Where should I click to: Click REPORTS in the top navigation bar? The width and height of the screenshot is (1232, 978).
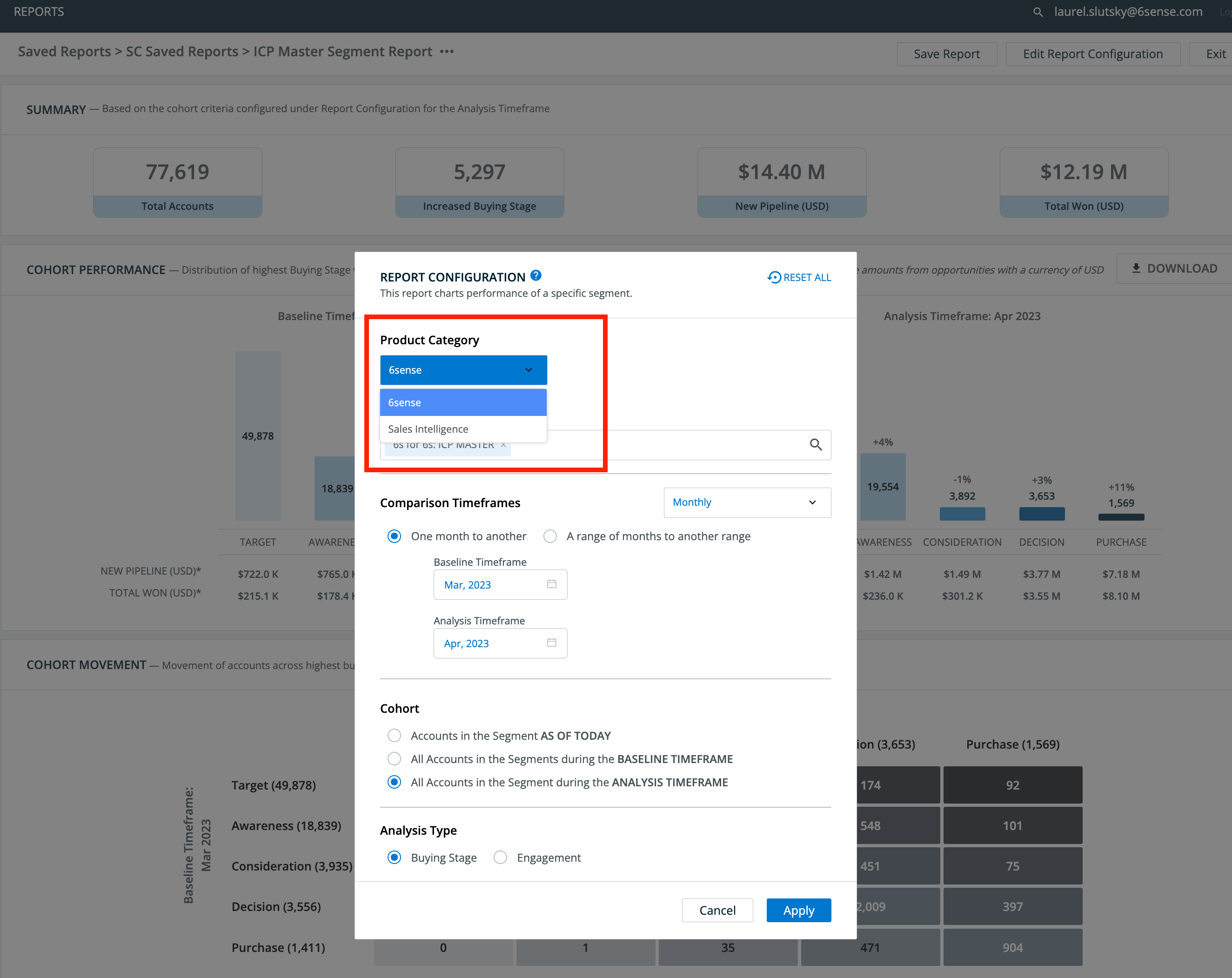[x=39, y=12]
